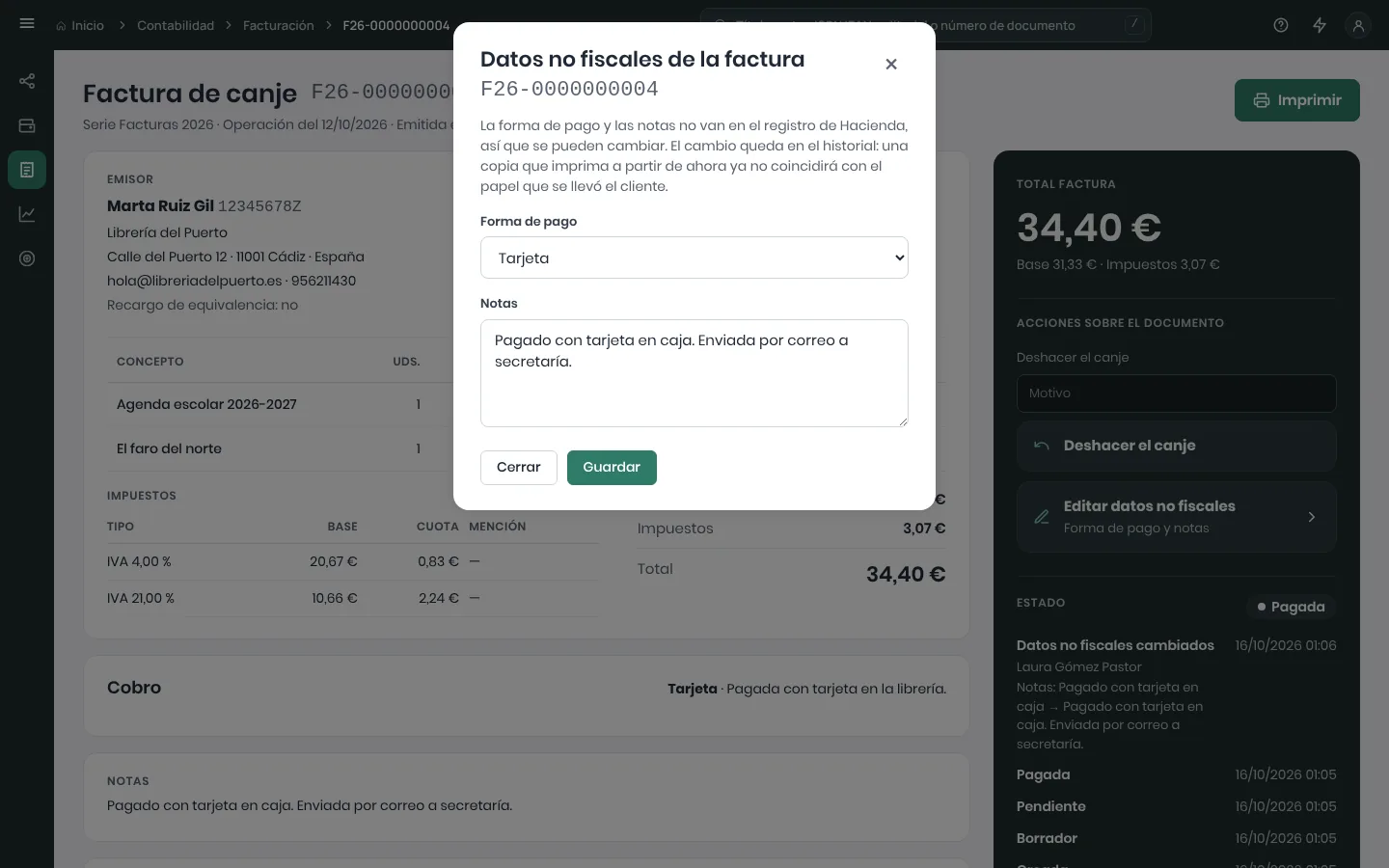
Task: Click the issuer name 'Marta Ruiz Gil'
Action: 160,205
